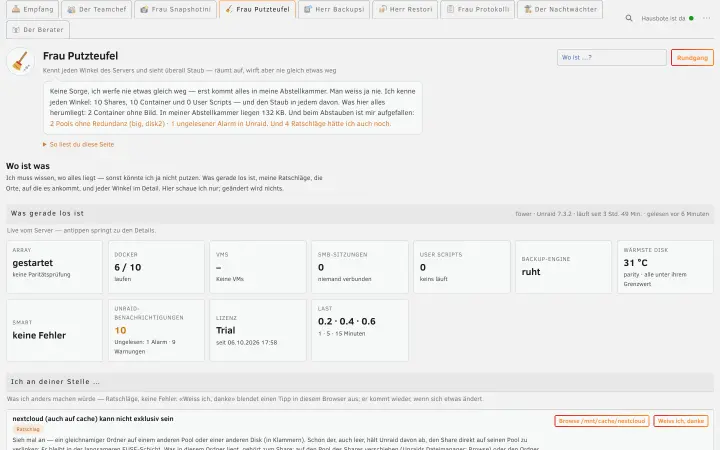Open the Herr Backupsi tab
The image size is (720, 450).
pyautogui.click(x=334, y=9)
